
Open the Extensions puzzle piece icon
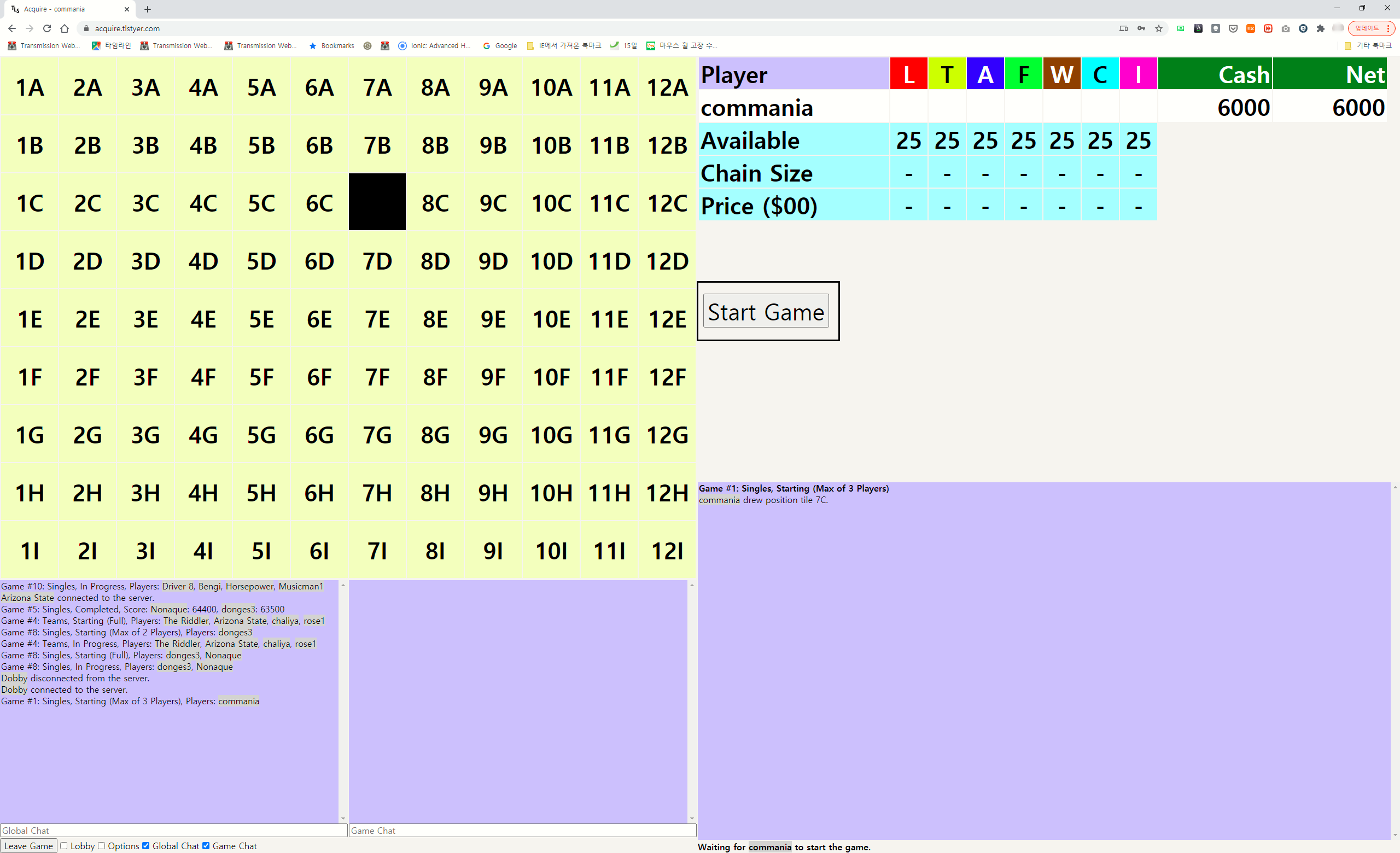(x=1321, y=28)
